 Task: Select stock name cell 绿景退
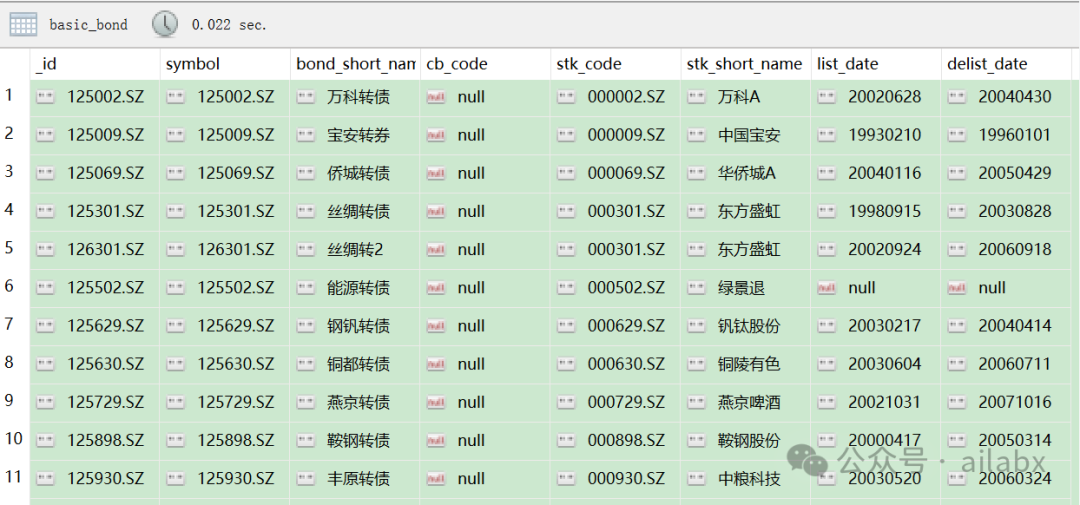coord(745,288)
